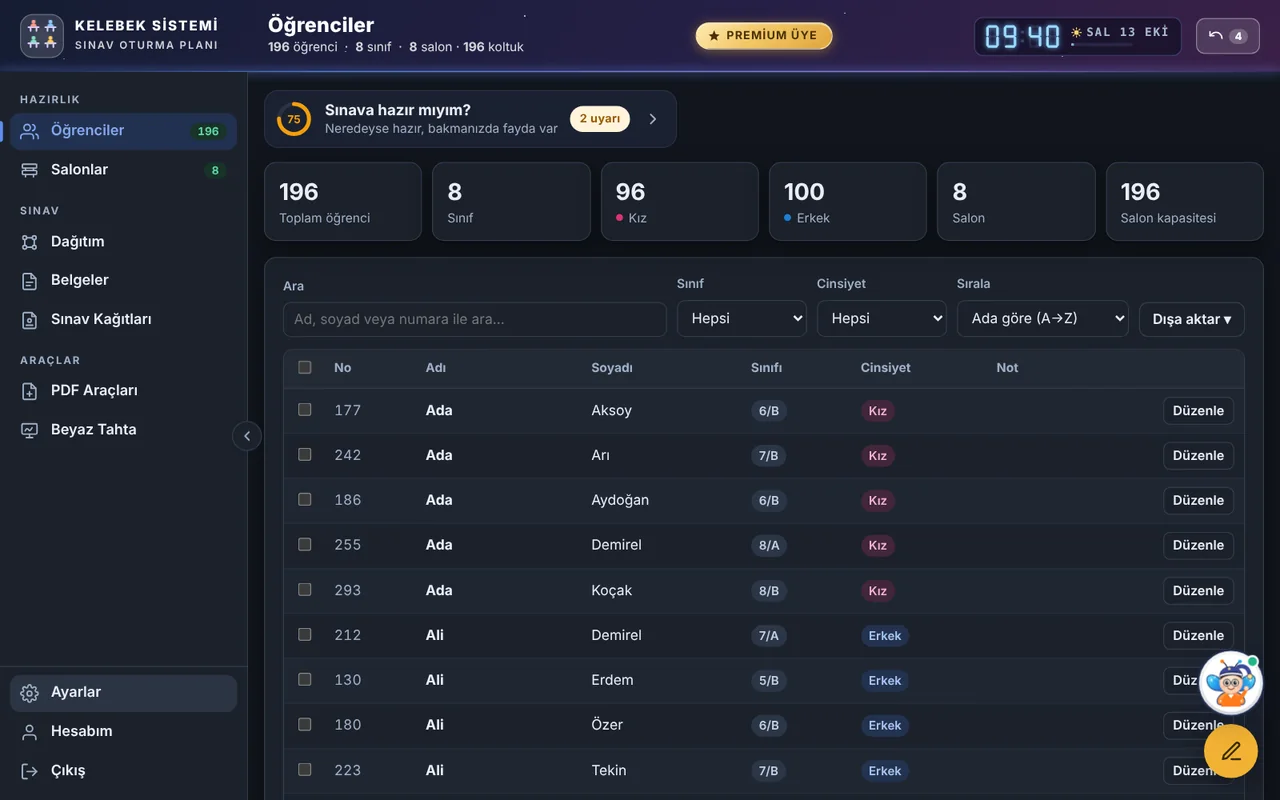Click the Öğrenciler people icon in sidebar
This screenshot has width=1280, height=800.
30,131
